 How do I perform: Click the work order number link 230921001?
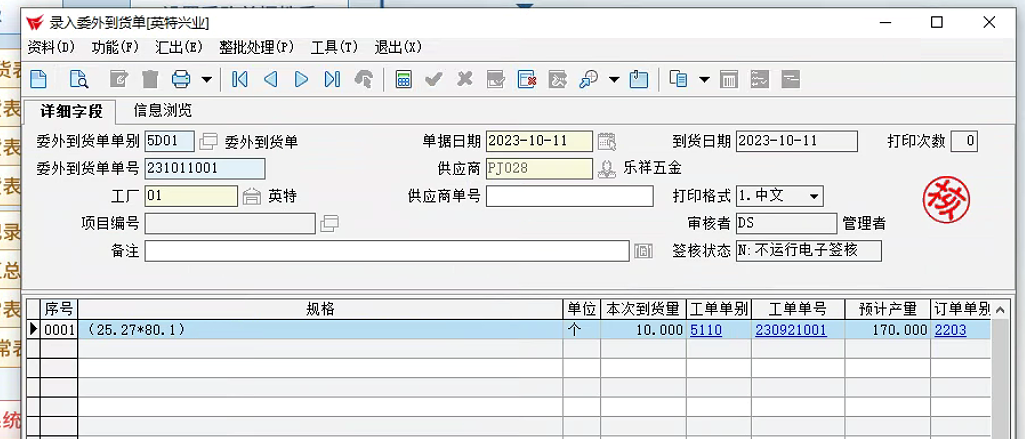pyautogui.click(x=790, y=330)
